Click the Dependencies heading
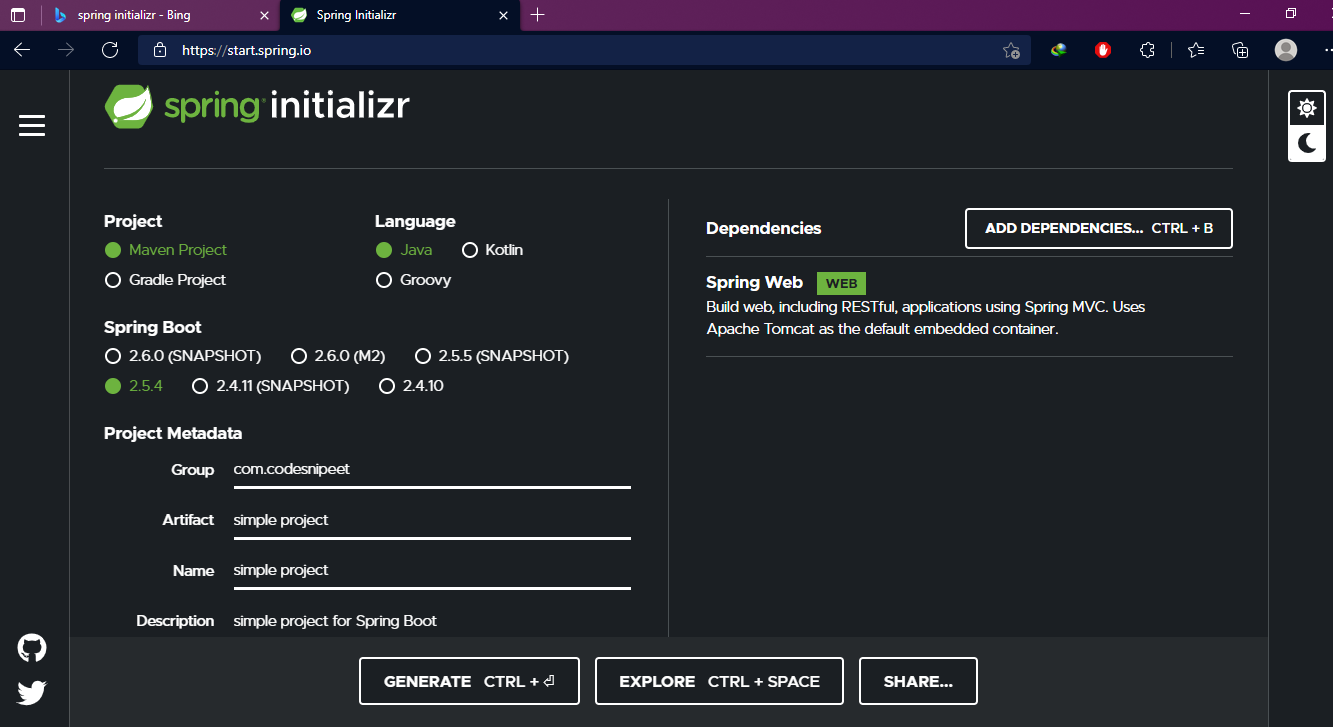 (764, 228)
